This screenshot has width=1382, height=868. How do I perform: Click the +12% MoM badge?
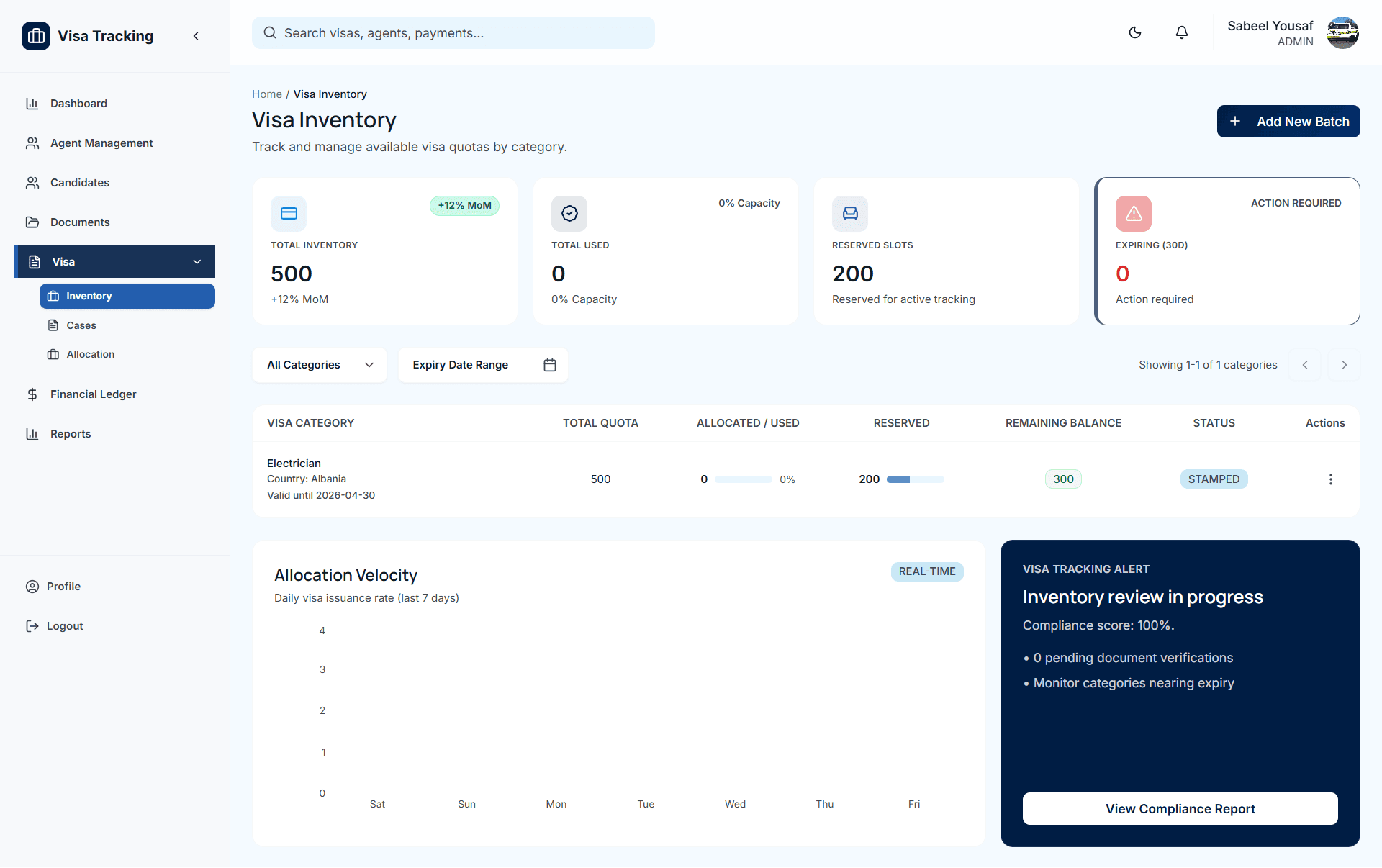(464, 206)
